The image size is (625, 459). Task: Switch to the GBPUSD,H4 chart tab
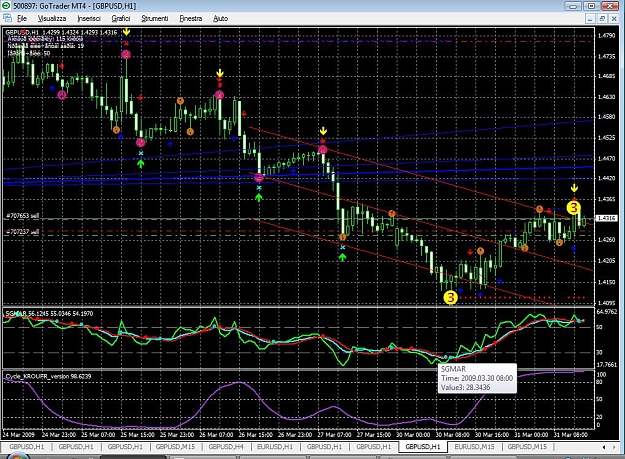tap(226, 447)
